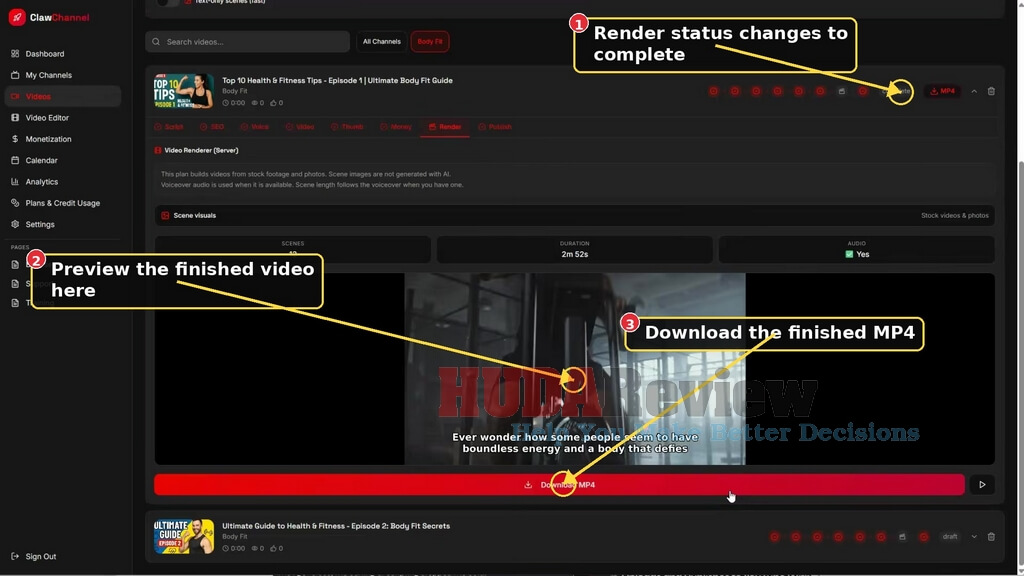
Task: Open the Voice tab
Action: tap(255, 127)
